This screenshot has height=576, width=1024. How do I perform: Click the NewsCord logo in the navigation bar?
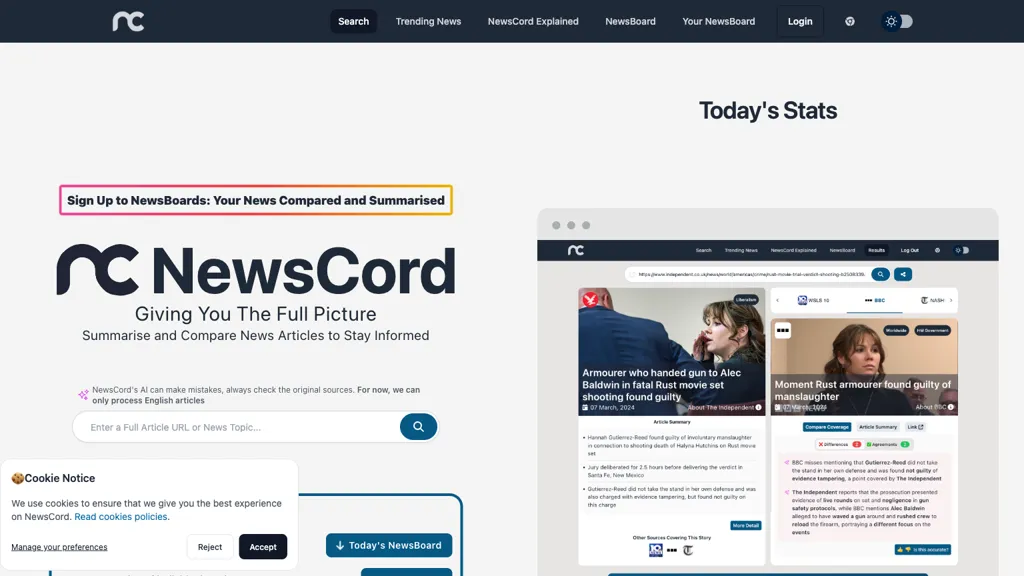pos(128,20)
